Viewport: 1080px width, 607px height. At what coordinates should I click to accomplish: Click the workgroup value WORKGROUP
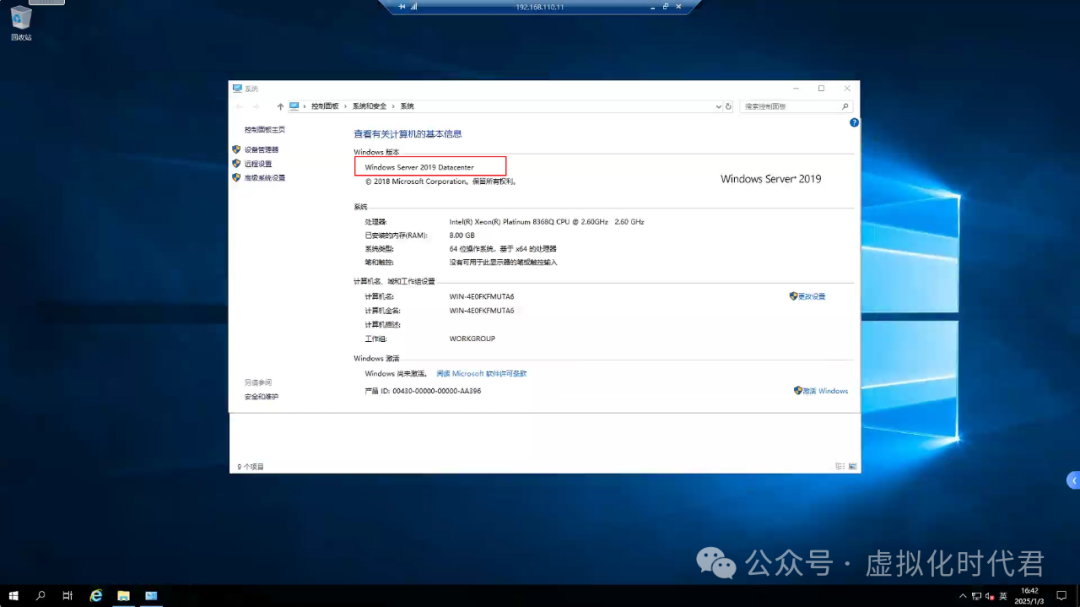click(x=472, y=339)
